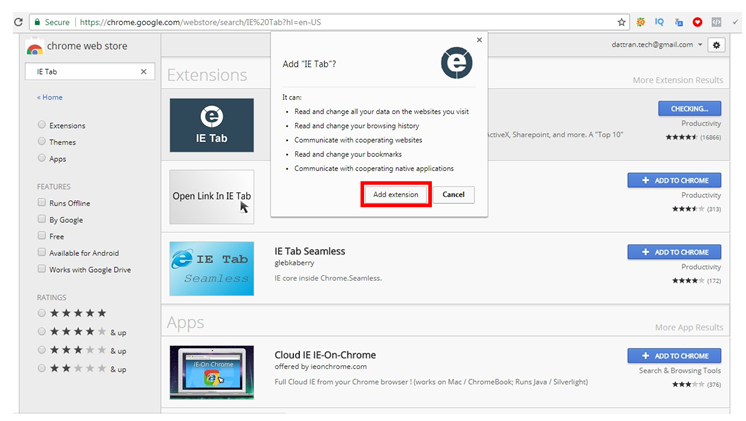Select the Themes filter radio button
Viewport: 746px width, 421px height.
42,141
